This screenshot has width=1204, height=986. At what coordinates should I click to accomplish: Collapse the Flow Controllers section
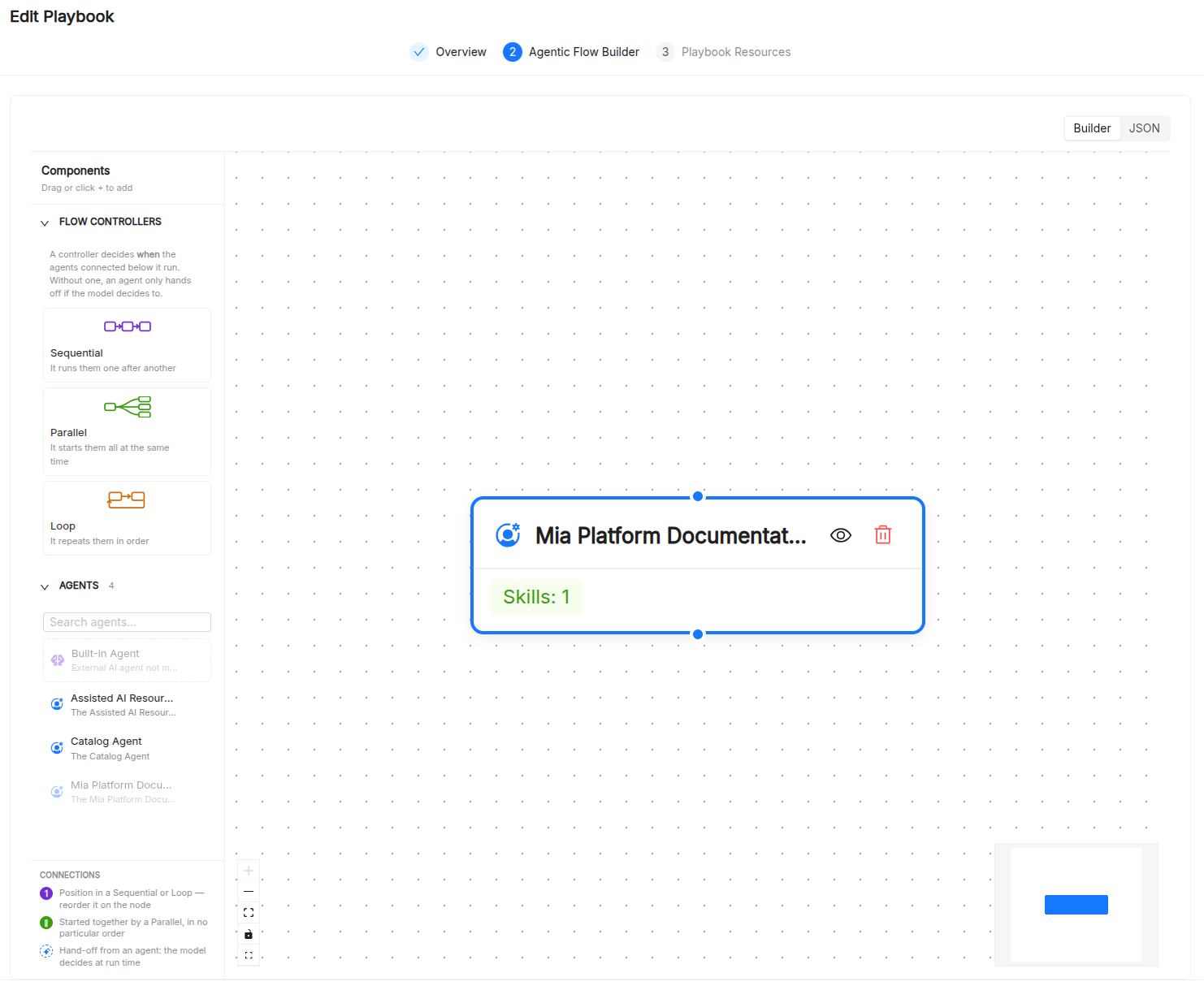pos(45,223)
